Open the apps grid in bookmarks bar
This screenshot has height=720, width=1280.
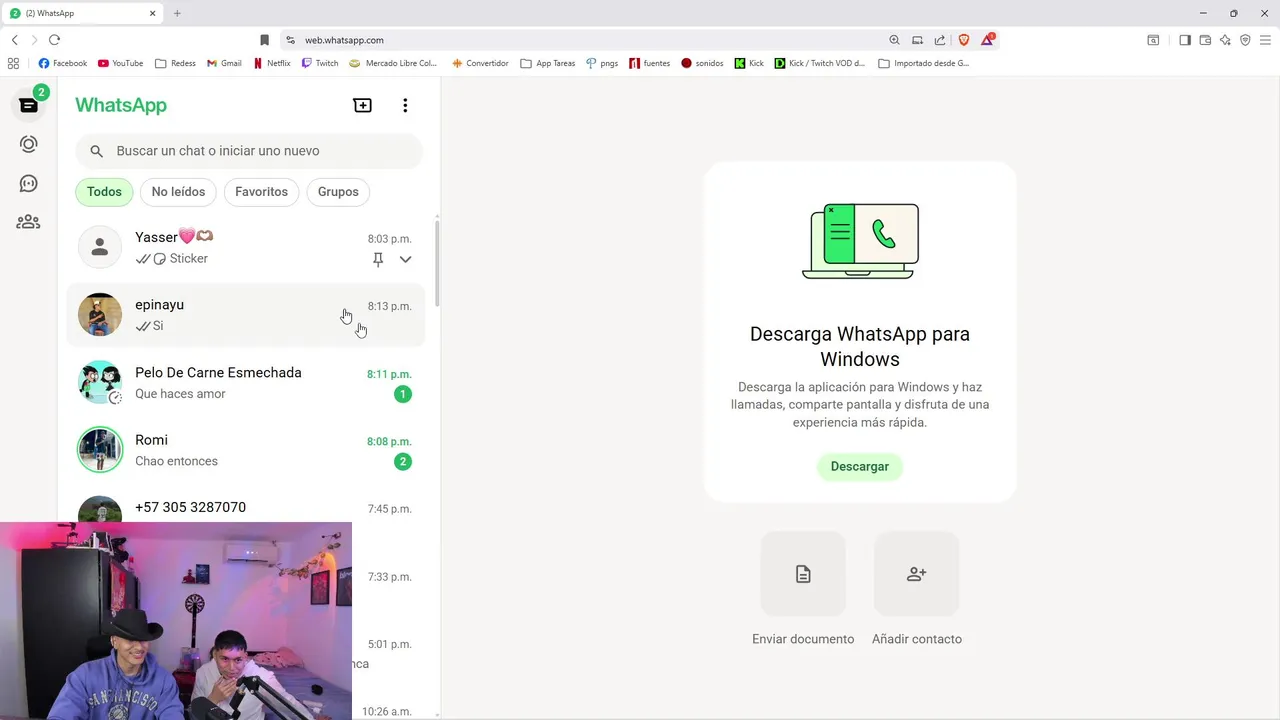point(14,63)
